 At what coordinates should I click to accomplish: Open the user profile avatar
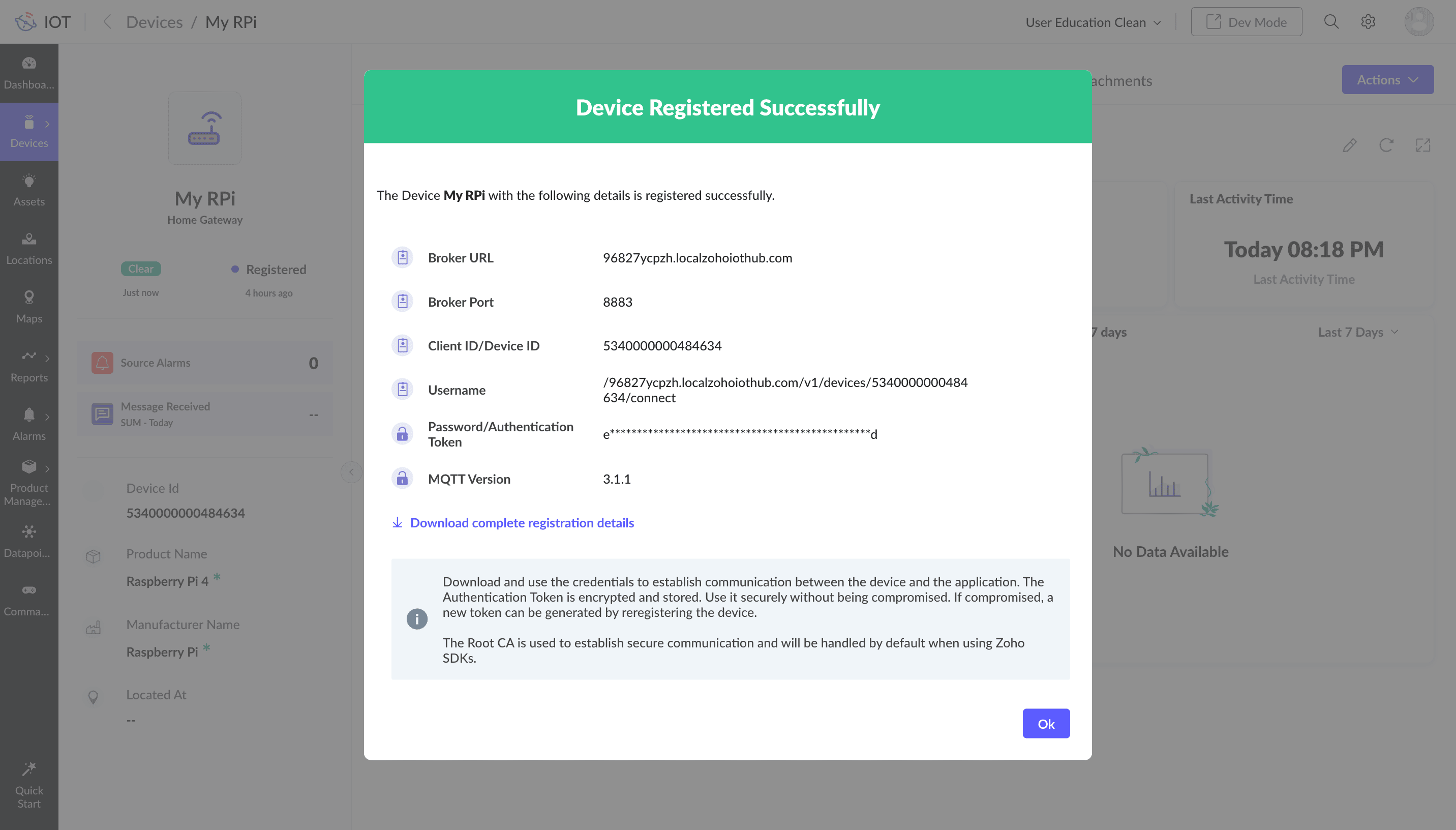(1418, 22)
